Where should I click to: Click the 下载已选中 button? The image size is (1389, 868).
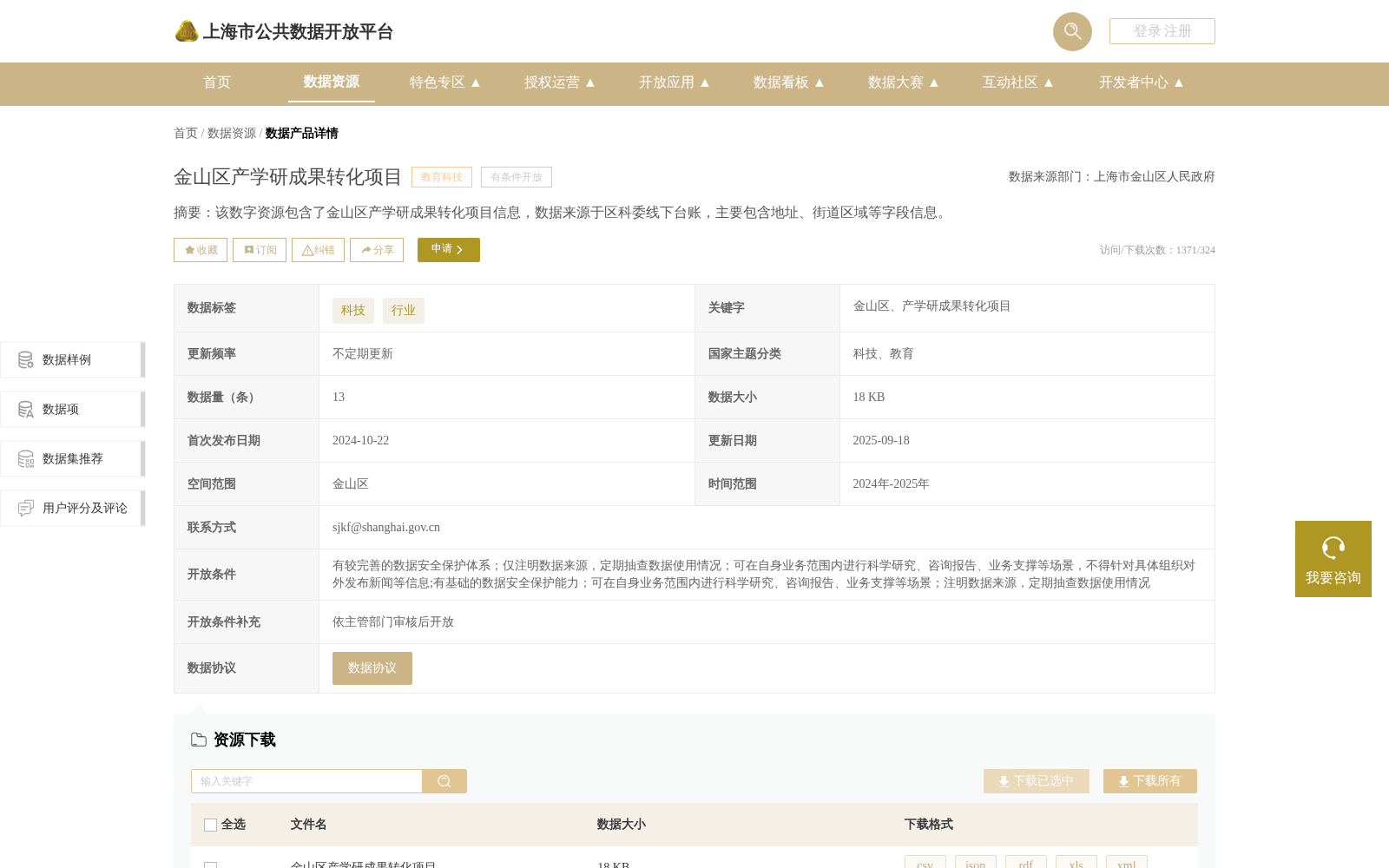click(1037, 781)
